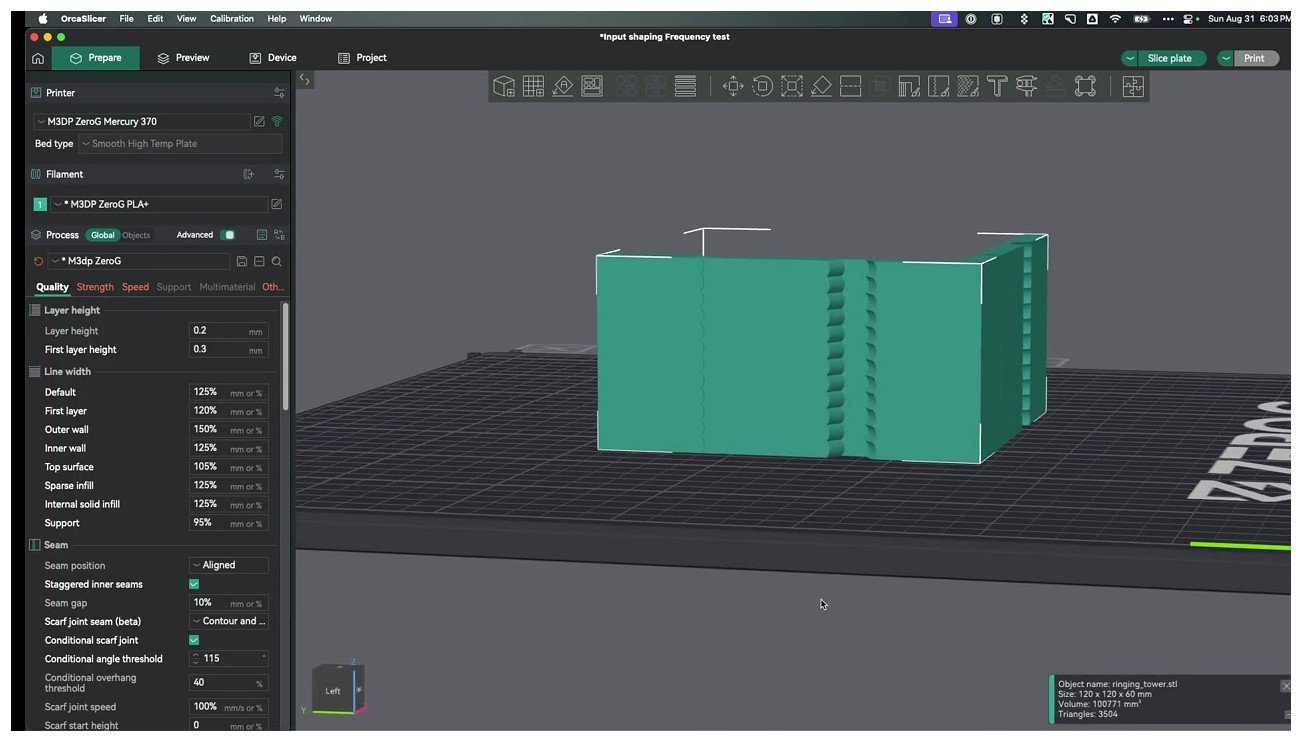Collapse the sidebar using the arrow button

(305, 79)
